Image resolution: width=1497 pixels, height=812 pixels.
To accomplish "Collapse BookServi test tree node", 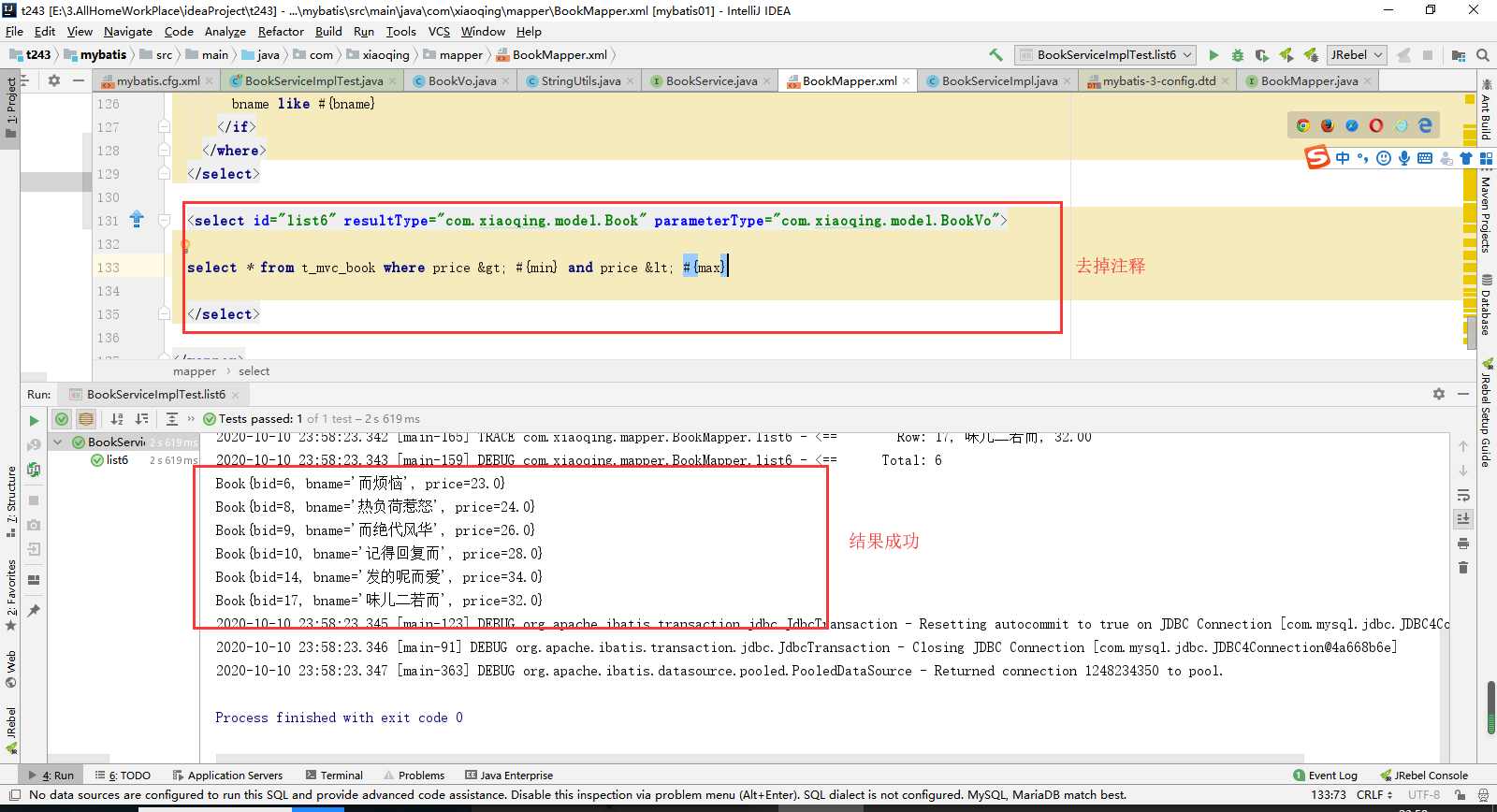I will point(58,442).
